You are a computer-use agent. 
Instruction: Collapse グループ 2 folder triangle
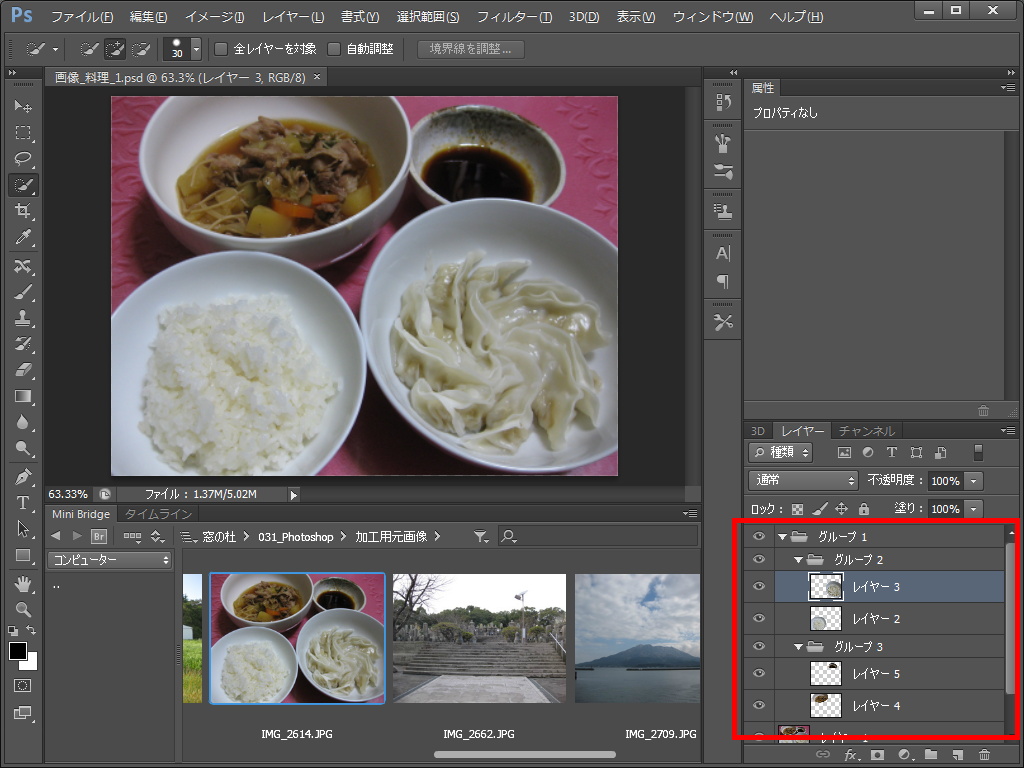click(x=798, y=560)
